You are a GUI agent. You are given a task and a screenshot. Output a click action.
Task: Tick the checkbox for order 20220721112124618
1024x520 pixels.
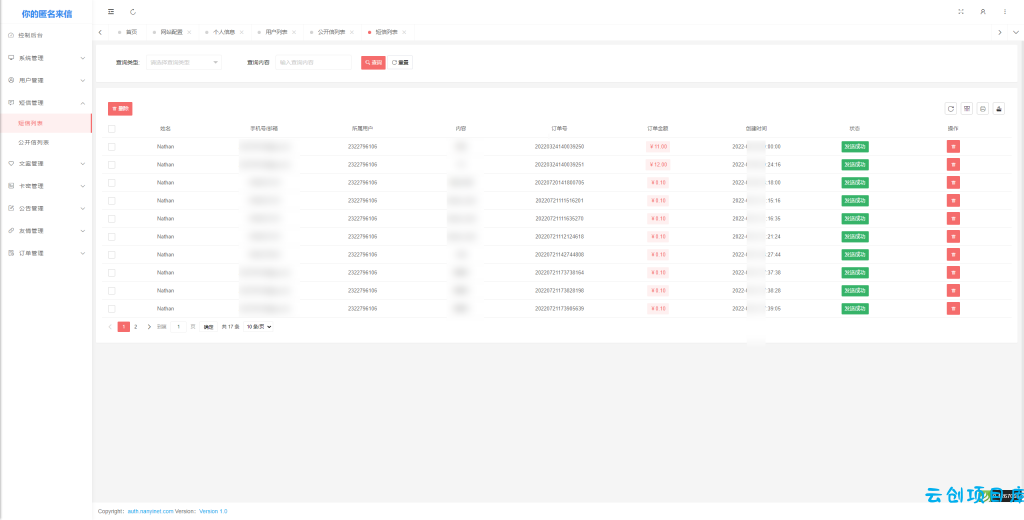click(x=112, y=236)
